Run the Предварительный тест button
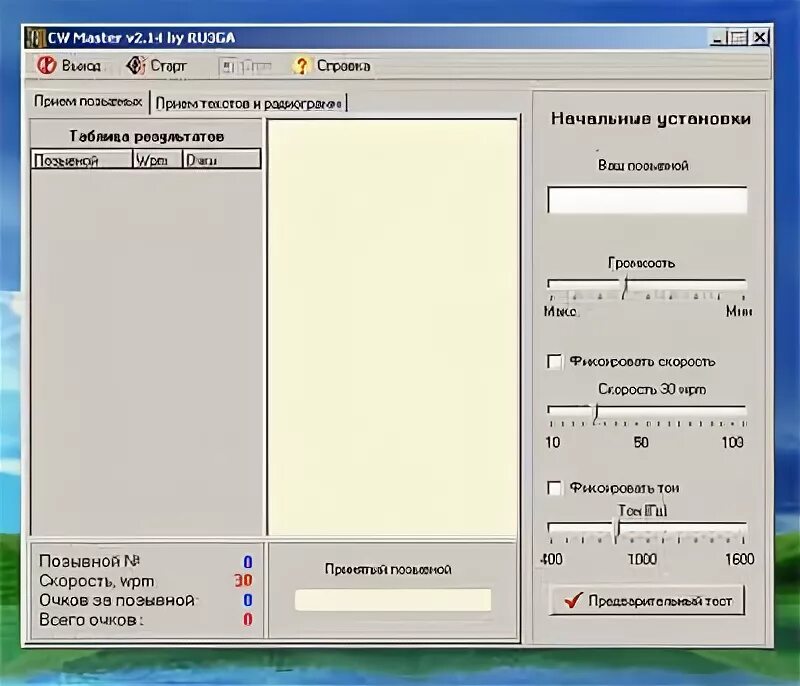The height and width of the screenshot is (686, 800). point(647,601)
